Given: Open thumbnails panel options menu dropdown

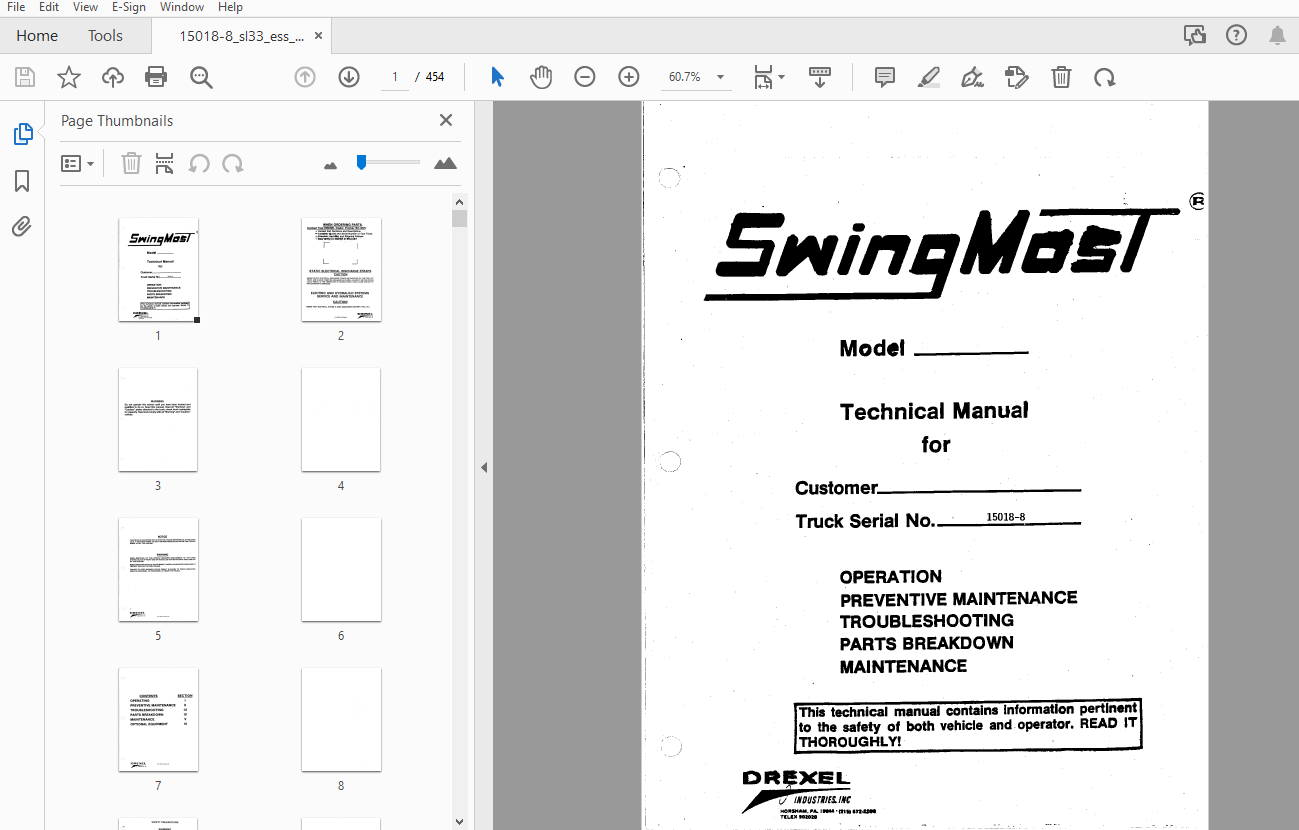Looking at the screenshot, I should tap(77, 163).
